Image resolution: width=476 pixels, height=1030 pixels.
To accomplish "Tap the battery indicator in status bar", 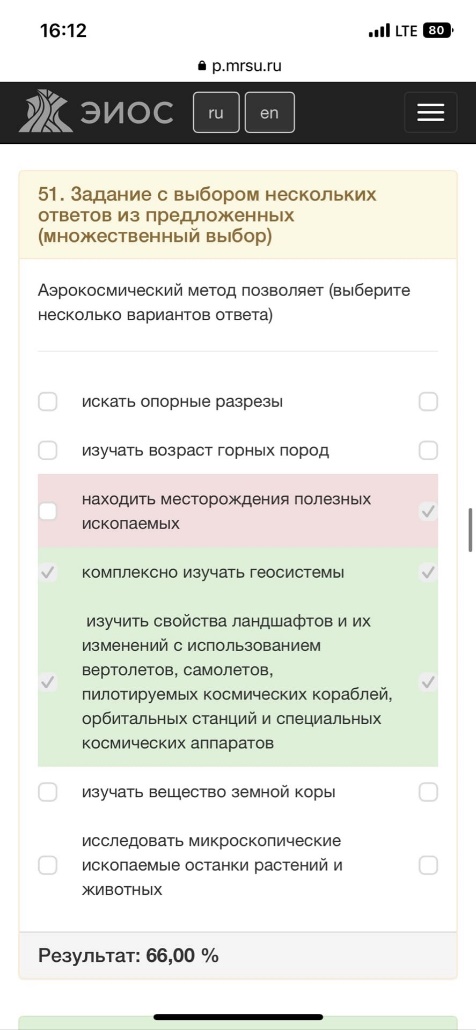I will [x=437, y=31].
